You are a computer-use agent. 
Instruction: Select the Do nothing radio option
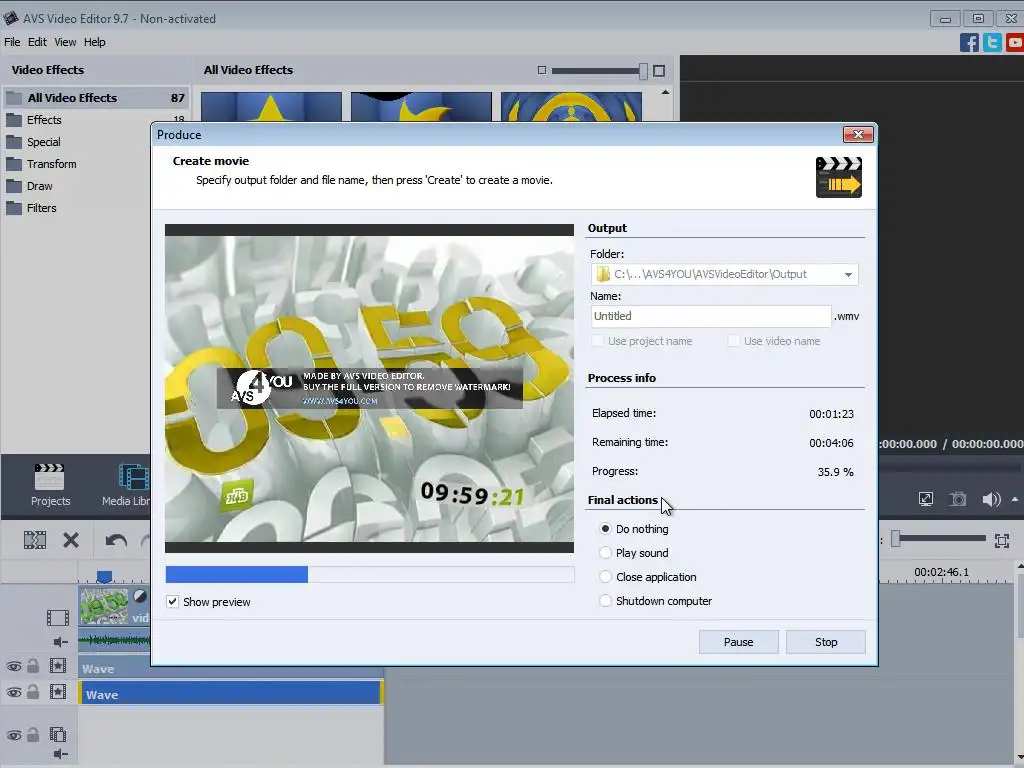tap(605, 528)
